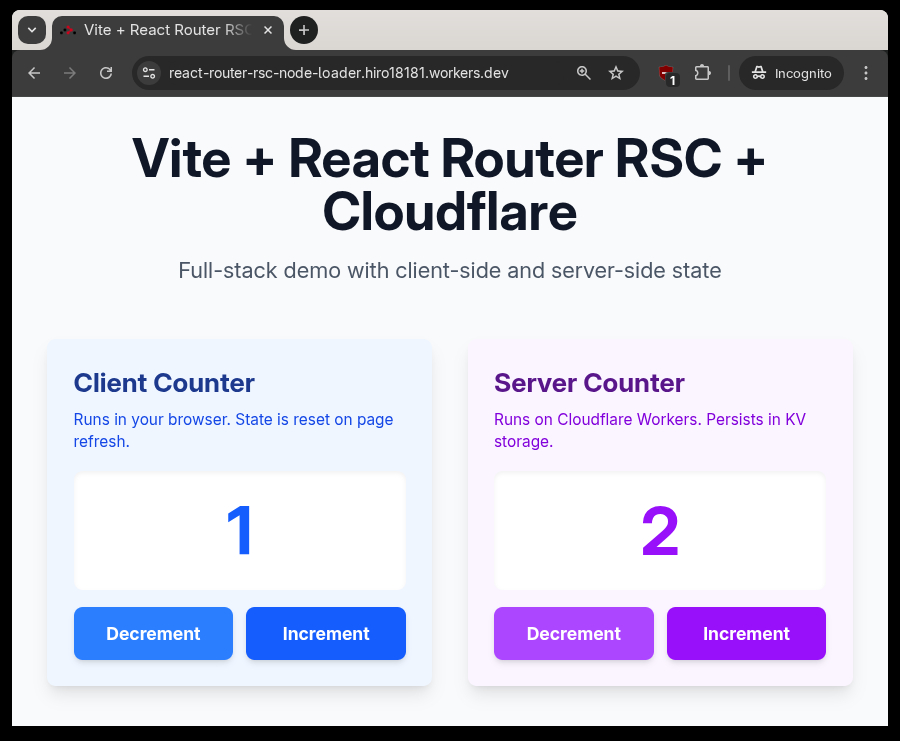Click the Incognito profile button
Screen dimensions: 900x741
click(x=791, y=73)
